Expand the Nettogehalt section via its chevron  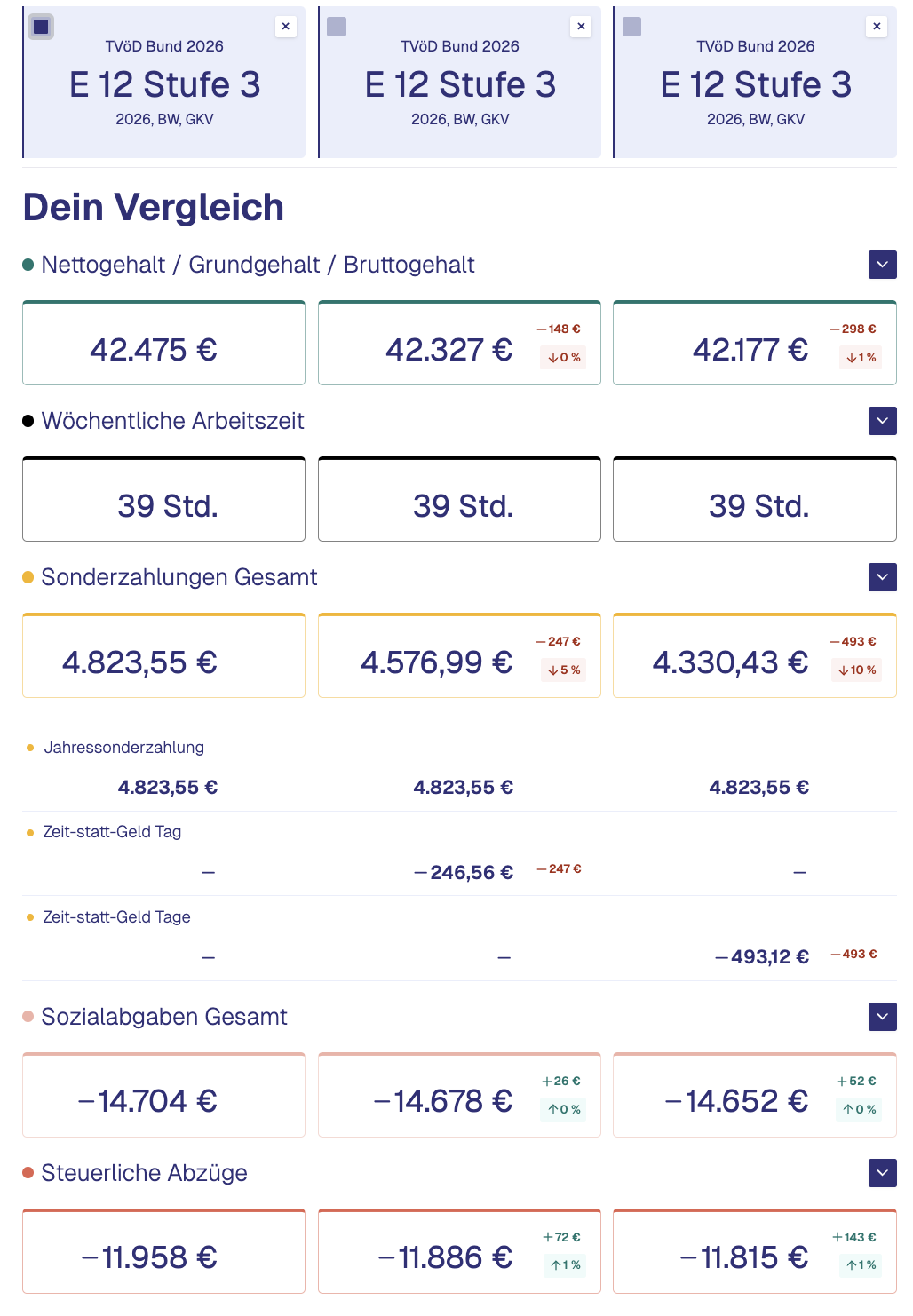pyautogui.click(x=881, y=264)
